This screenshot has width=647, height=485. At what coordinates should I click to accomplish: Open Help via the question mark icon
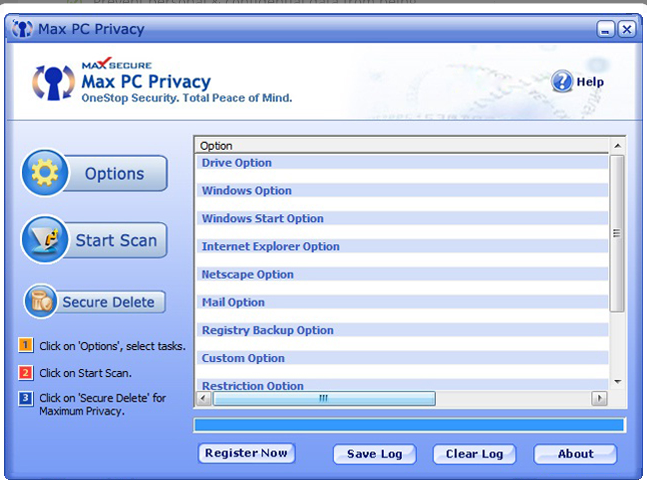(562, 82)
